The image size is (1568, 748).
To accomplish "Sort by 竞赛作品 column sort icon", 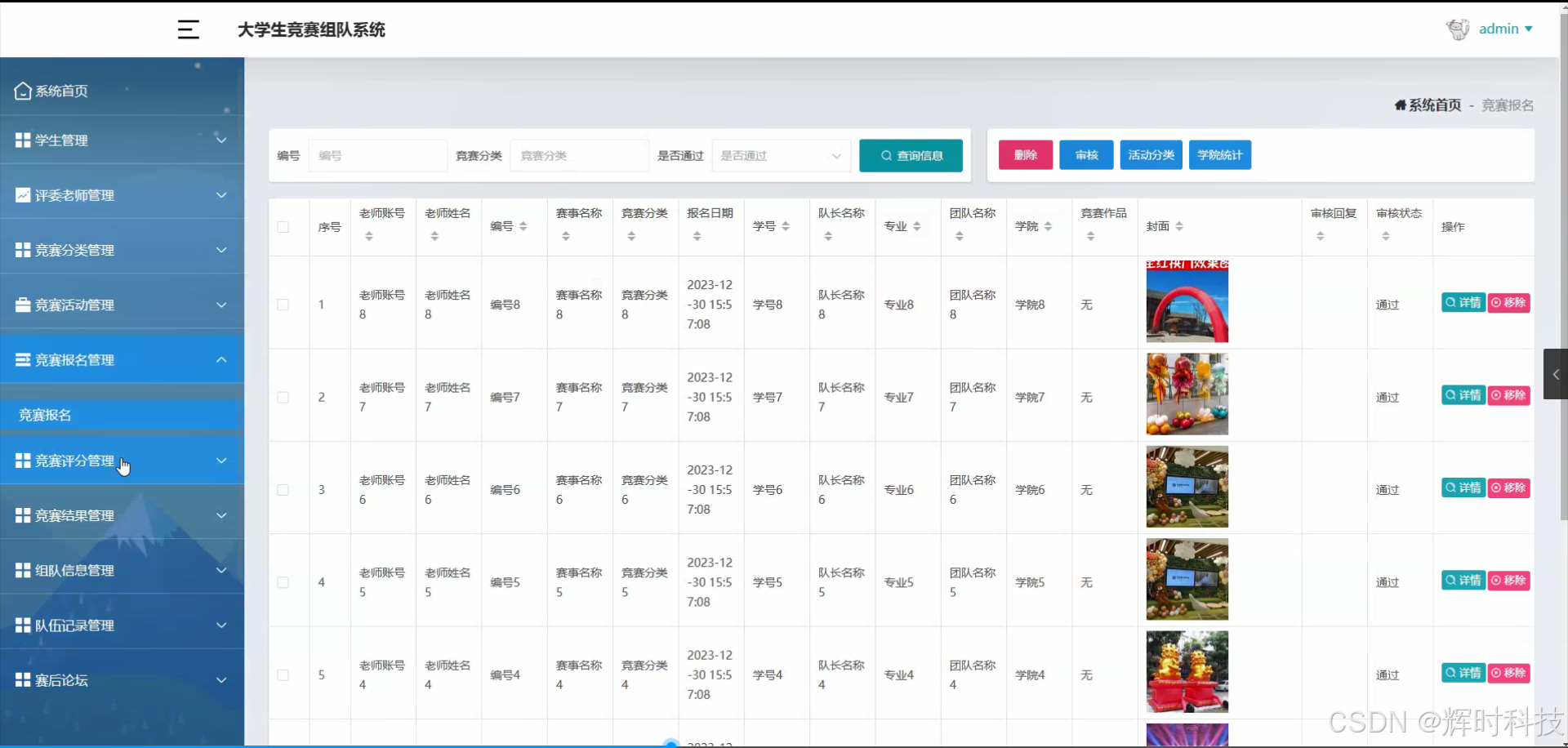I will coord(1090,236).
